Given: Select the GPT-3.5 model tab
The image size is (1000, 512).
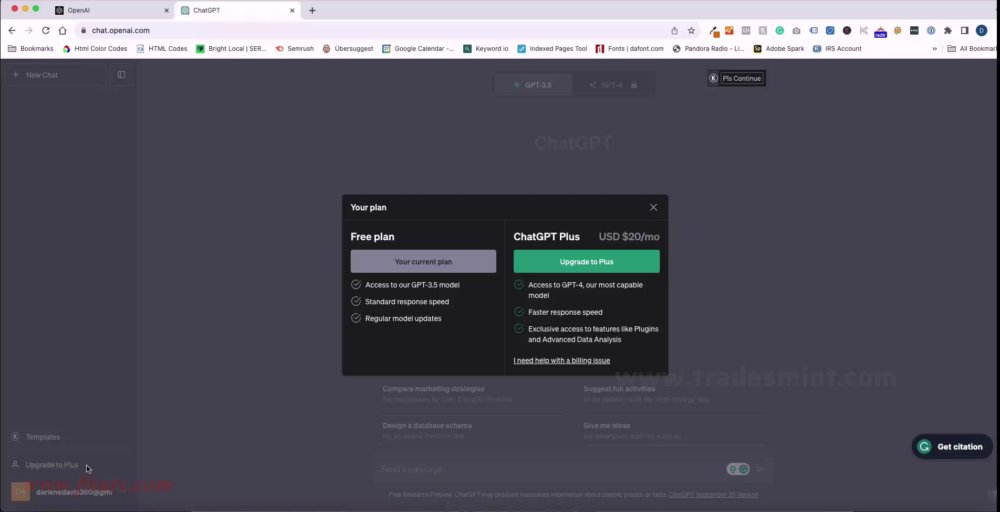Looking at the screenshot, I should 534,85.
